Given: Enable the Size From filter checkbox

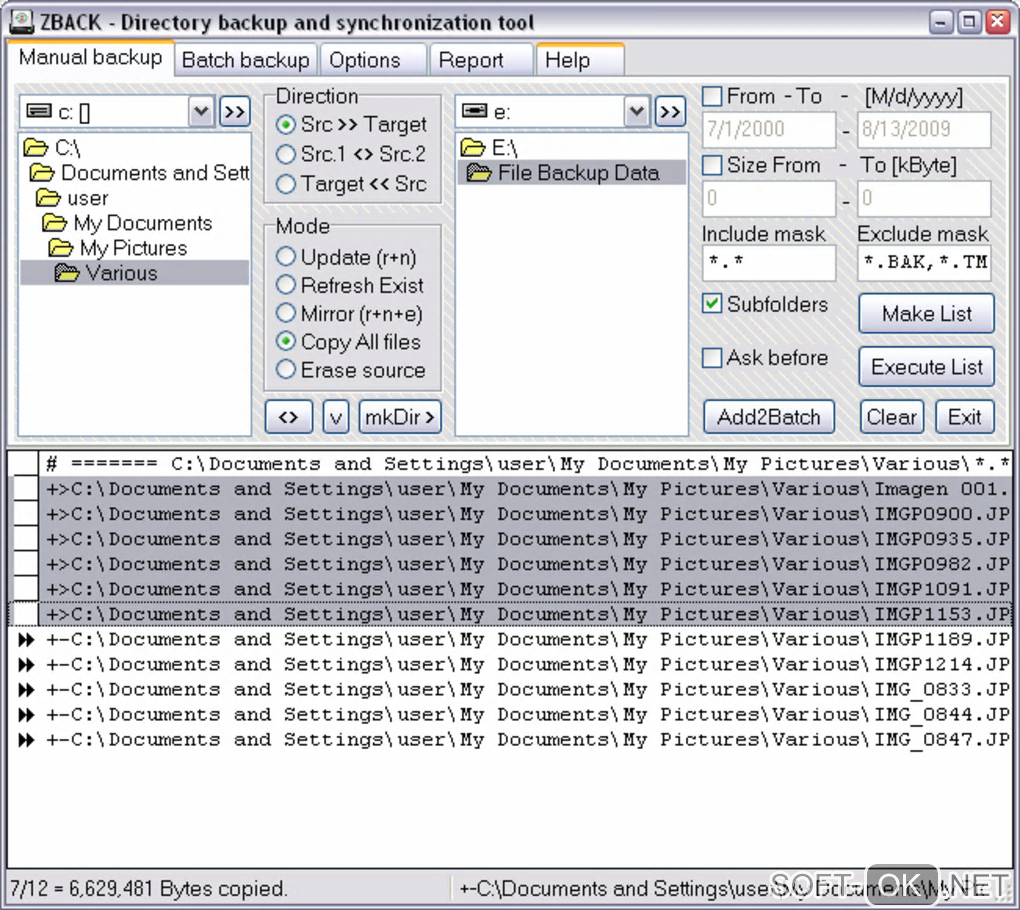Looking at the screenshot, I should [712, 165].
